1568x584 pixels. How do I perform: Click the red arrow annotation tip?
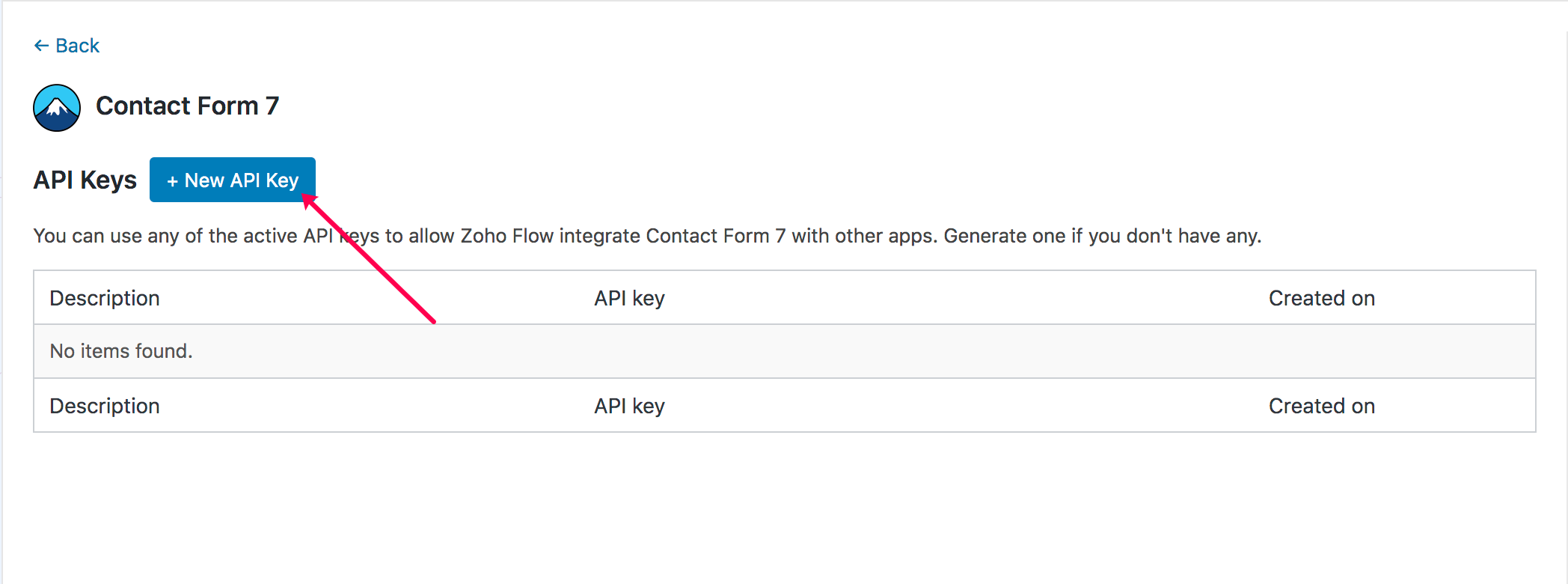click(x=307, y=198)
